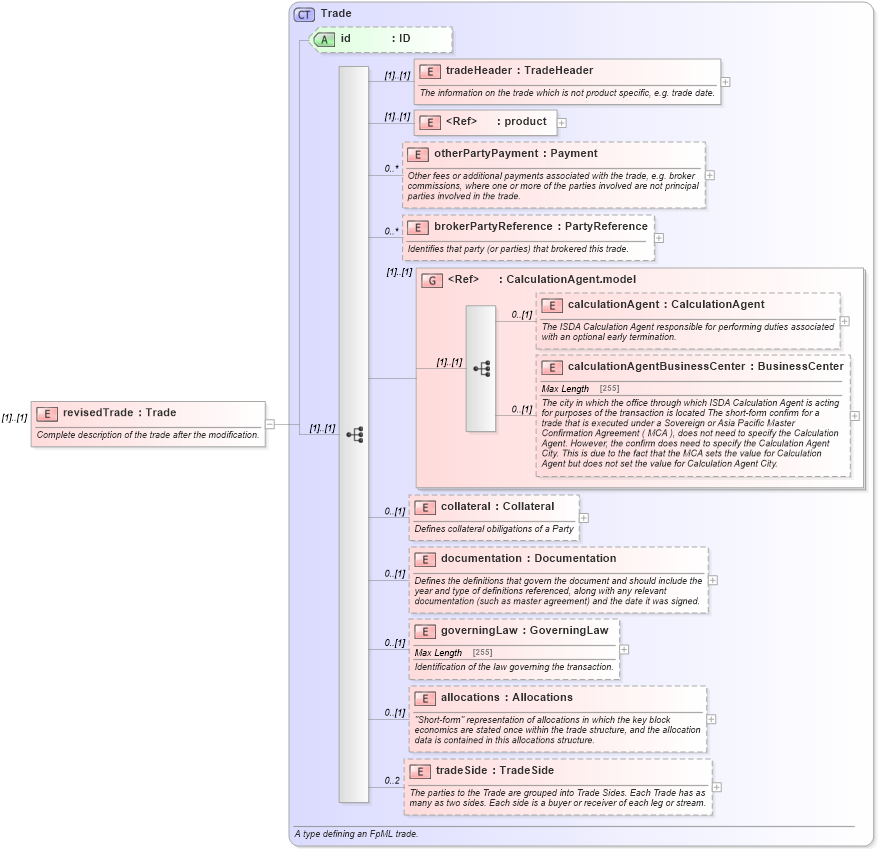Select the 'allocations : Allocations' label
878x849 pixels.
[507, 698]
